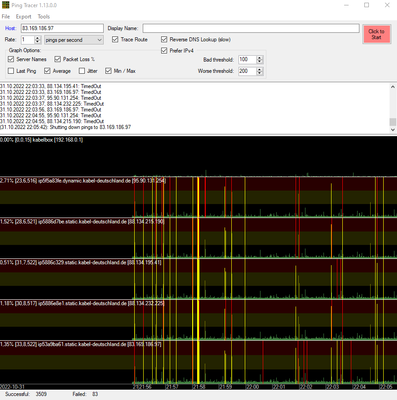Click the log line 'Shutting down pings to 83.169.186.97'
Image resolution: width=397 pixels, height=400 pixels.
click(x=65, y=127)
